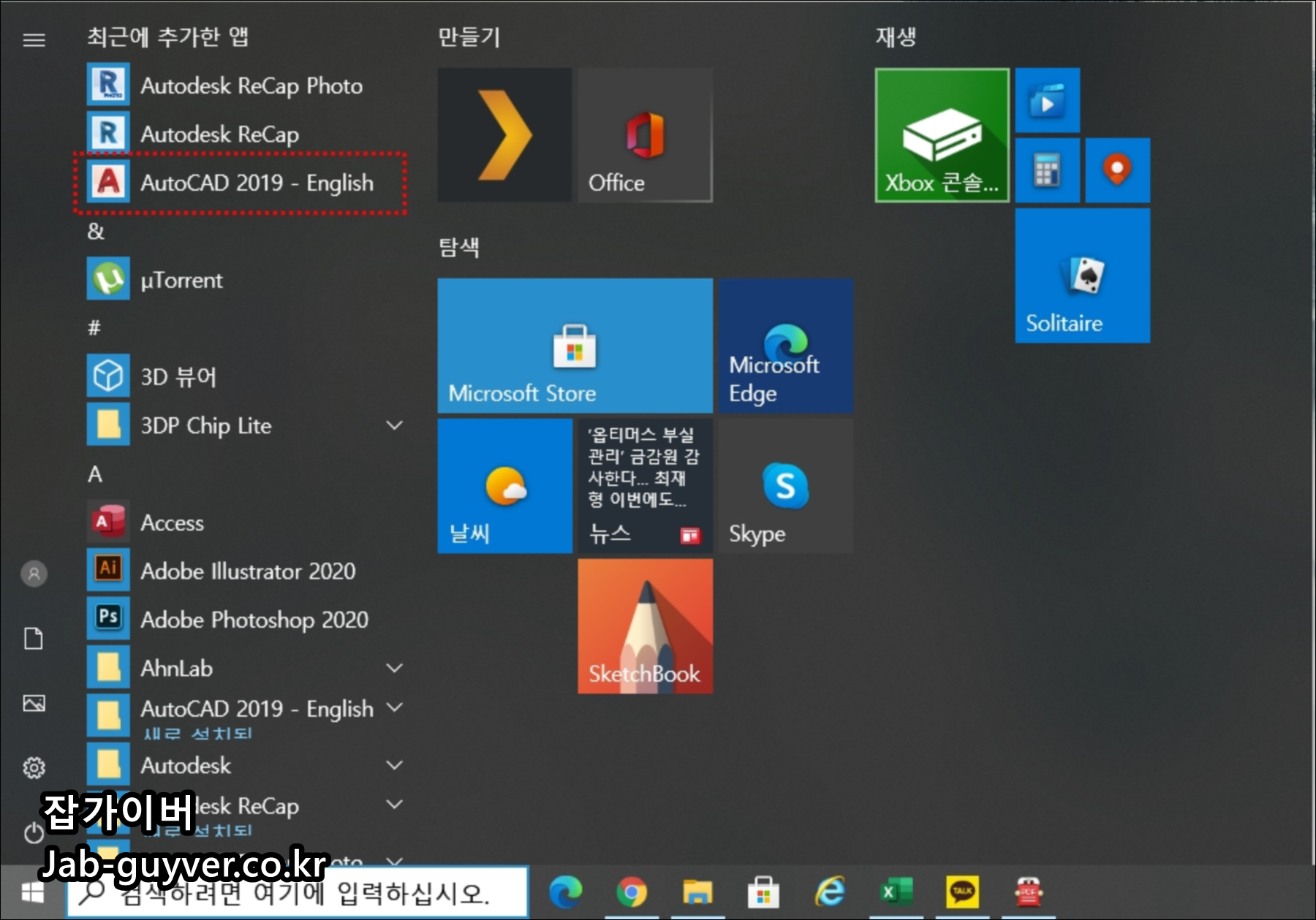Image resolution: width=1316 pixels, height=920 pixels.
Task: Click the taskbar search box
Action: 297,892
